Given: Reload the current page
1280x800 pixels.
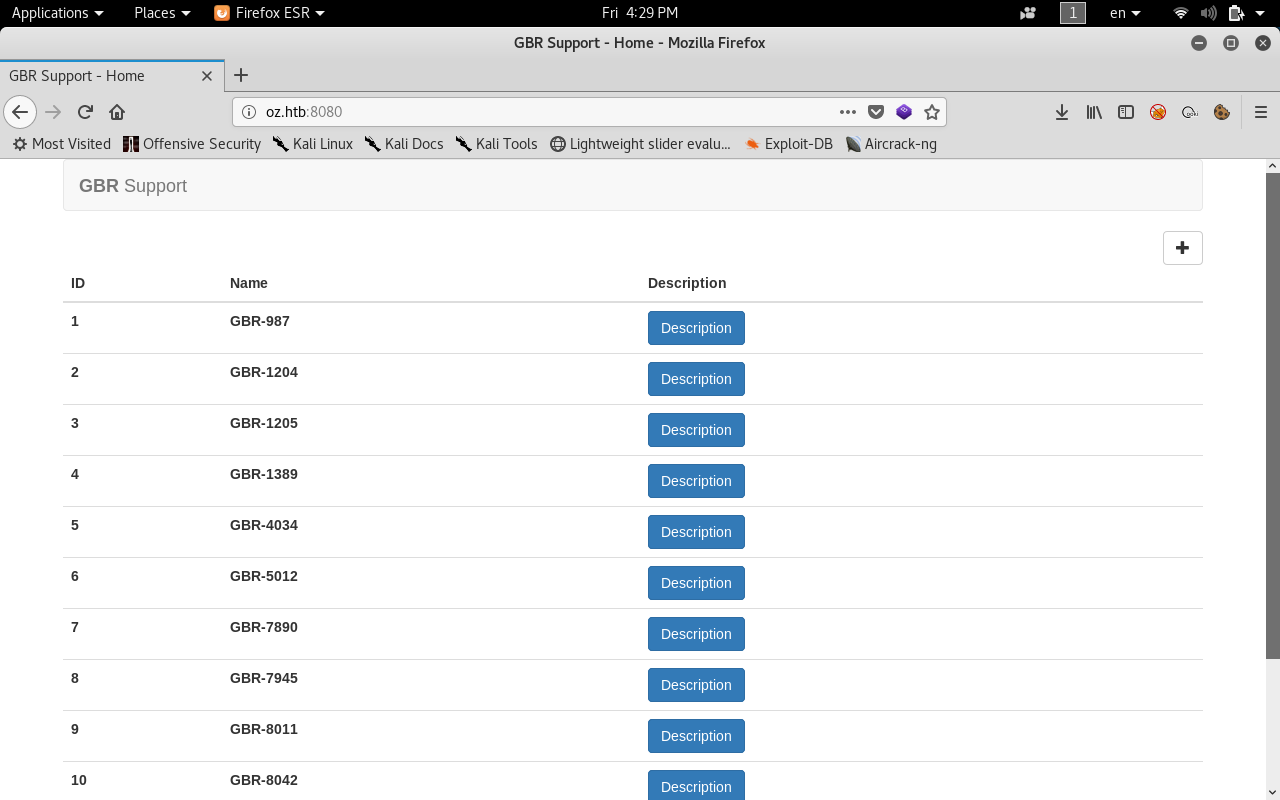Looking at the screenshot, I should (85, 112).
